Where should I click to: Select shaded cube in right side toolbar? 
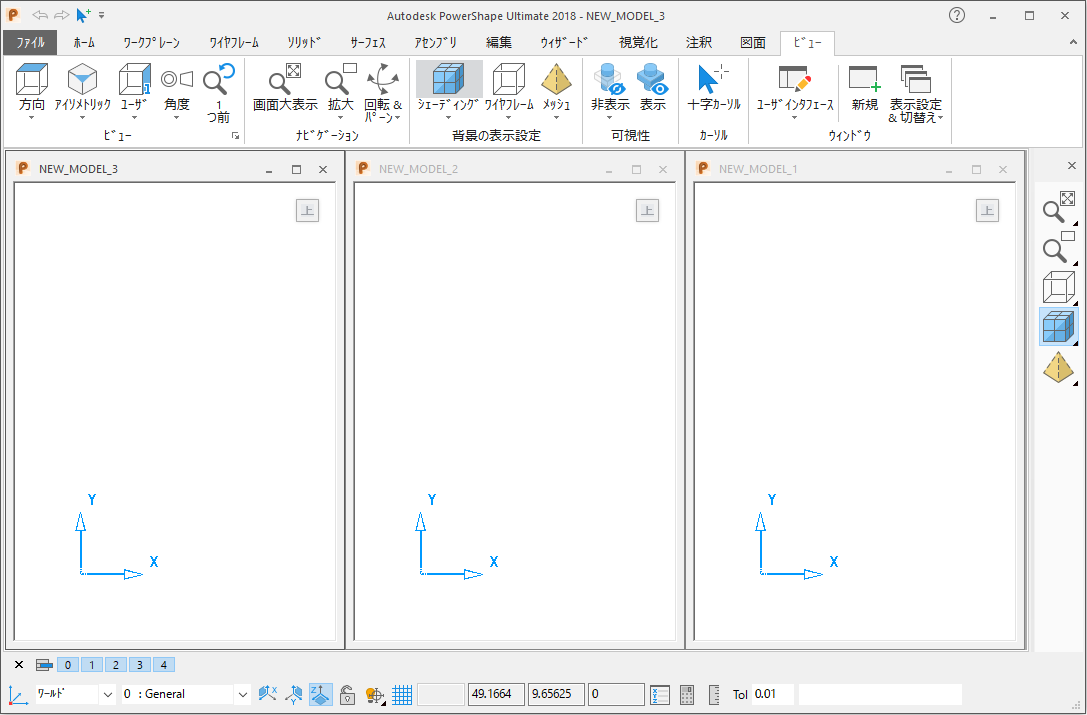pyautogui.click(x=1058, y=327)
